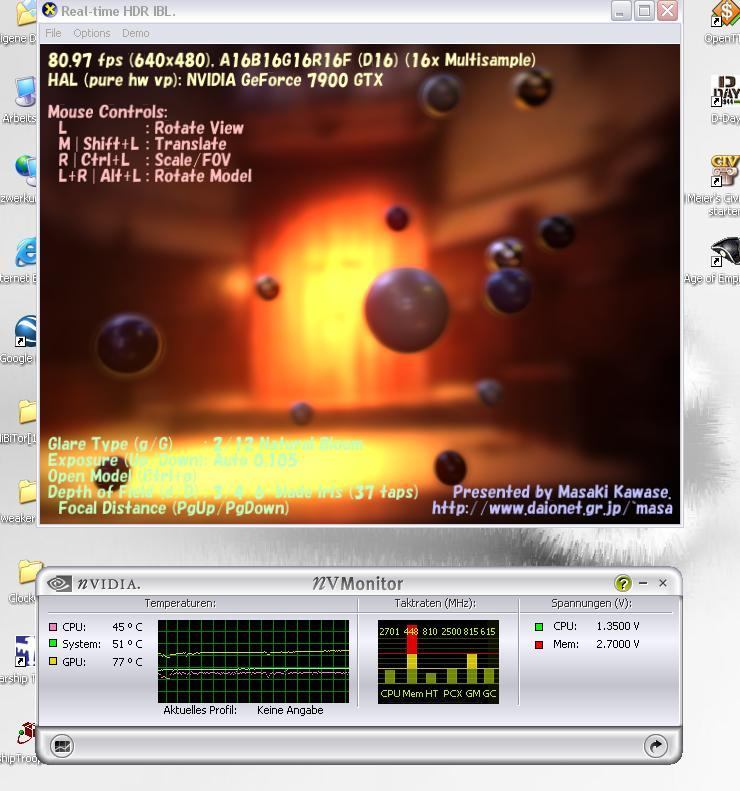The width and height of the screenshot is (740, 791).
Task: Click the GPU temperature value 77 °C
Action: pyautogui.click(x=127, y=662)
